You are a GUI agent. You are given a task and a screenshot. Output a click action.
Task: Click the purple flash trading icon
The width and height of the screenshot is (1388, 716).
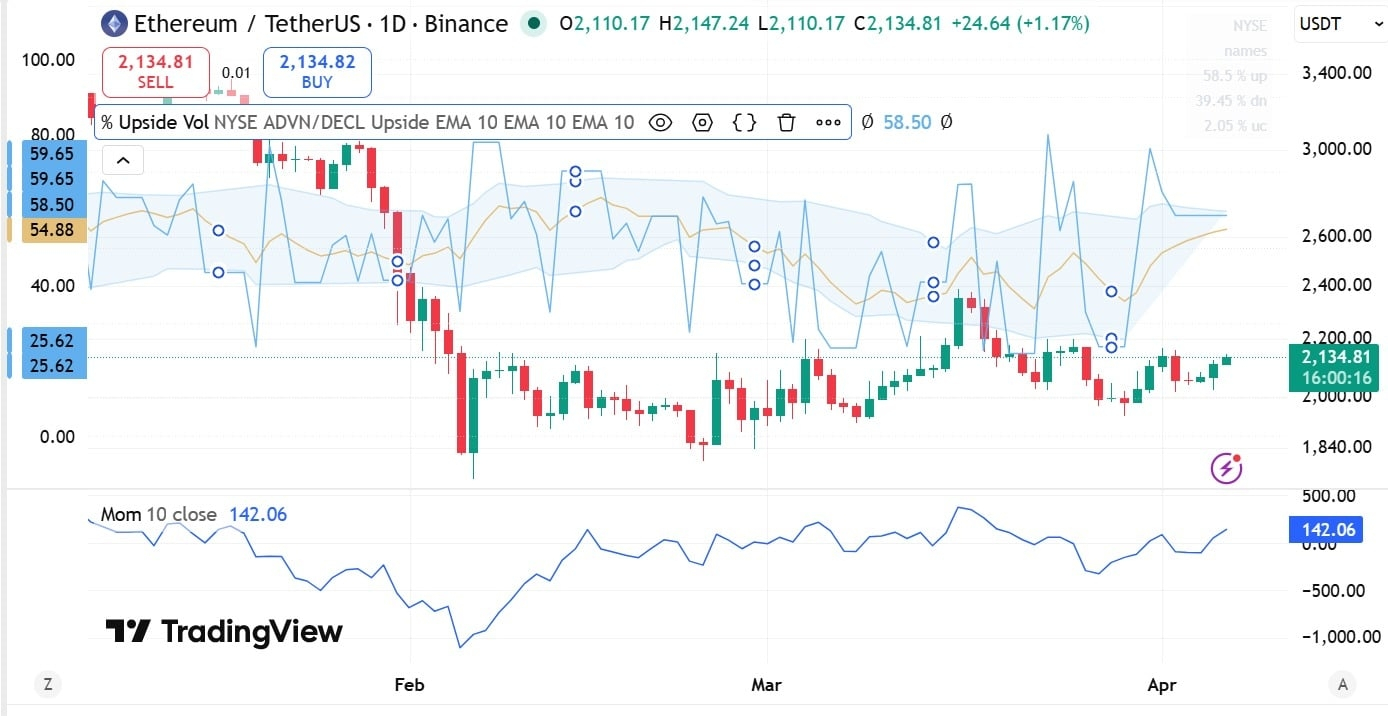[1225, 468]
